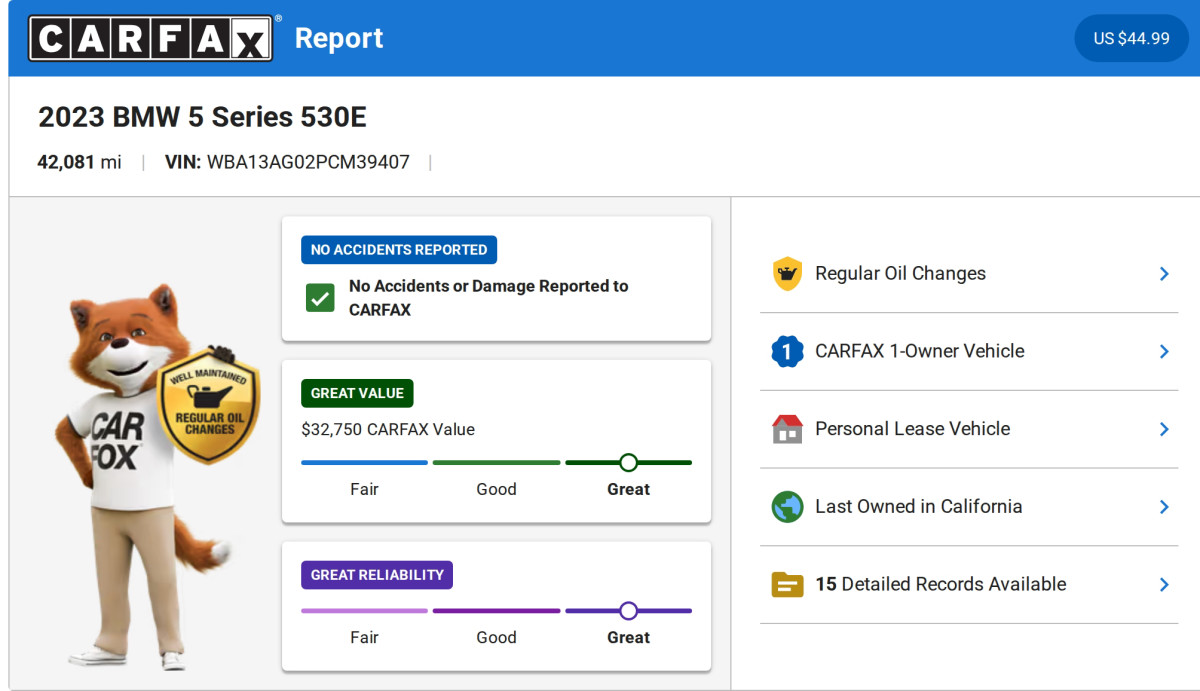This screenshot has width=1200, height=691.
Task: Click the green no-accidents checkmark box
Action: pos(320,298)
